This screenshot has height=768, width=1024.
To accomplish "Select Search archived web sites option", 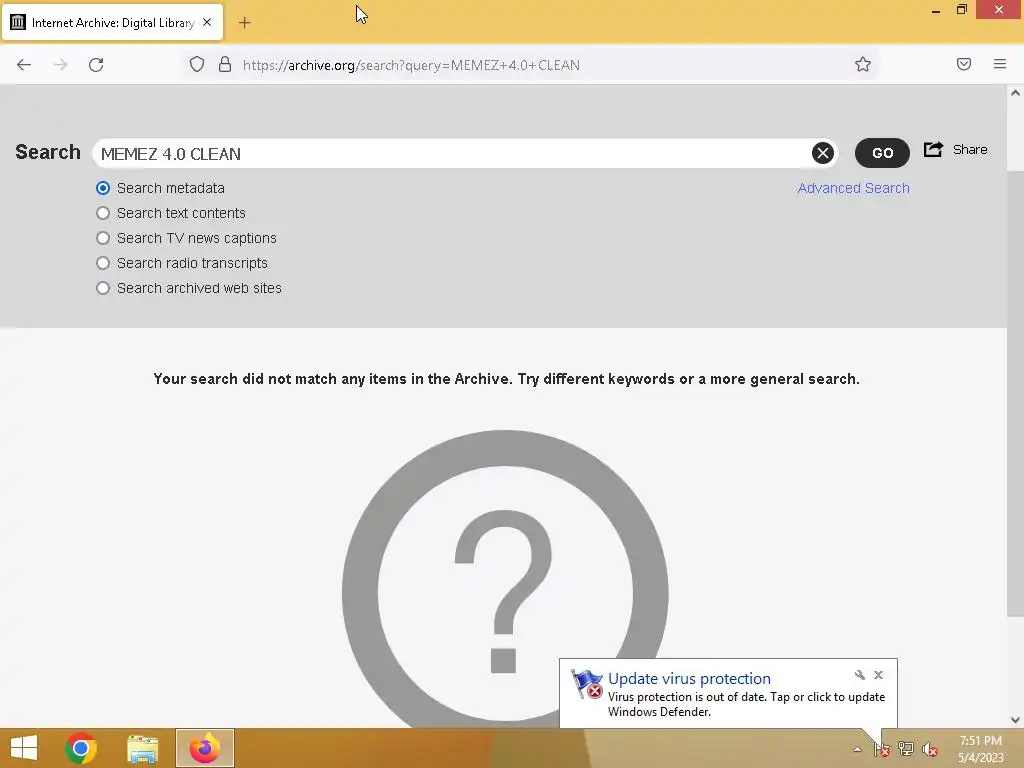I will coord(103,288).
